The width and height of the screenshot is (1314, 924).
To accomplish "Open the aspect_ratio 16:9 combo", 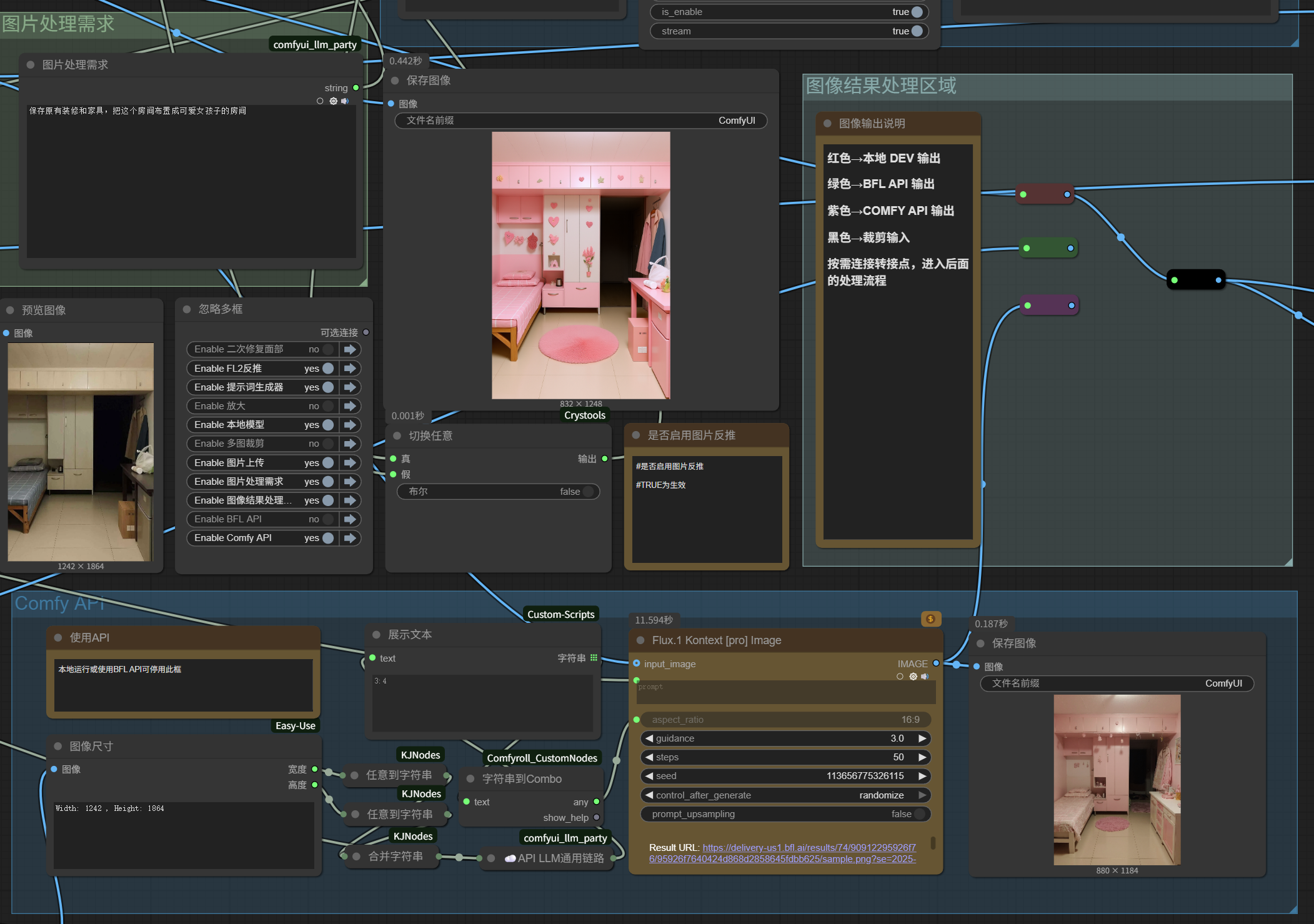I will click(785, 720).
